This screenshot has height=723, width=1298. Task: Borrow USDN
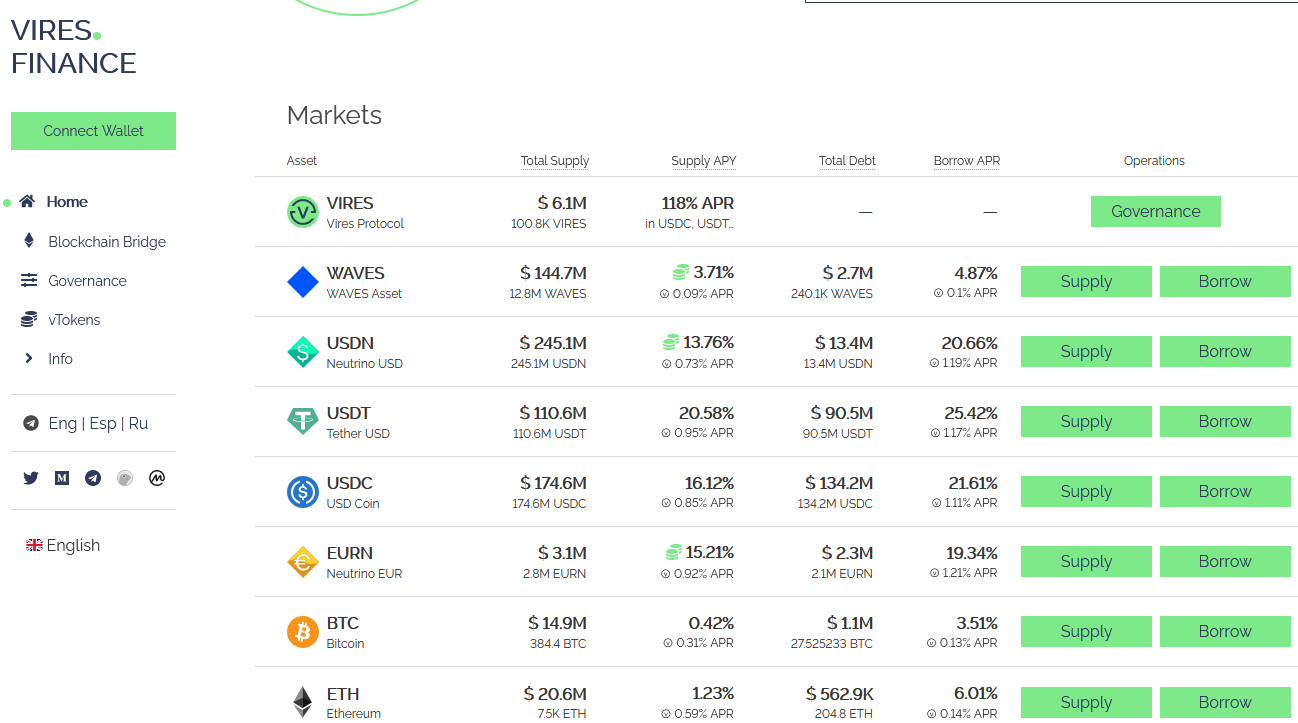click(1225, 351)
